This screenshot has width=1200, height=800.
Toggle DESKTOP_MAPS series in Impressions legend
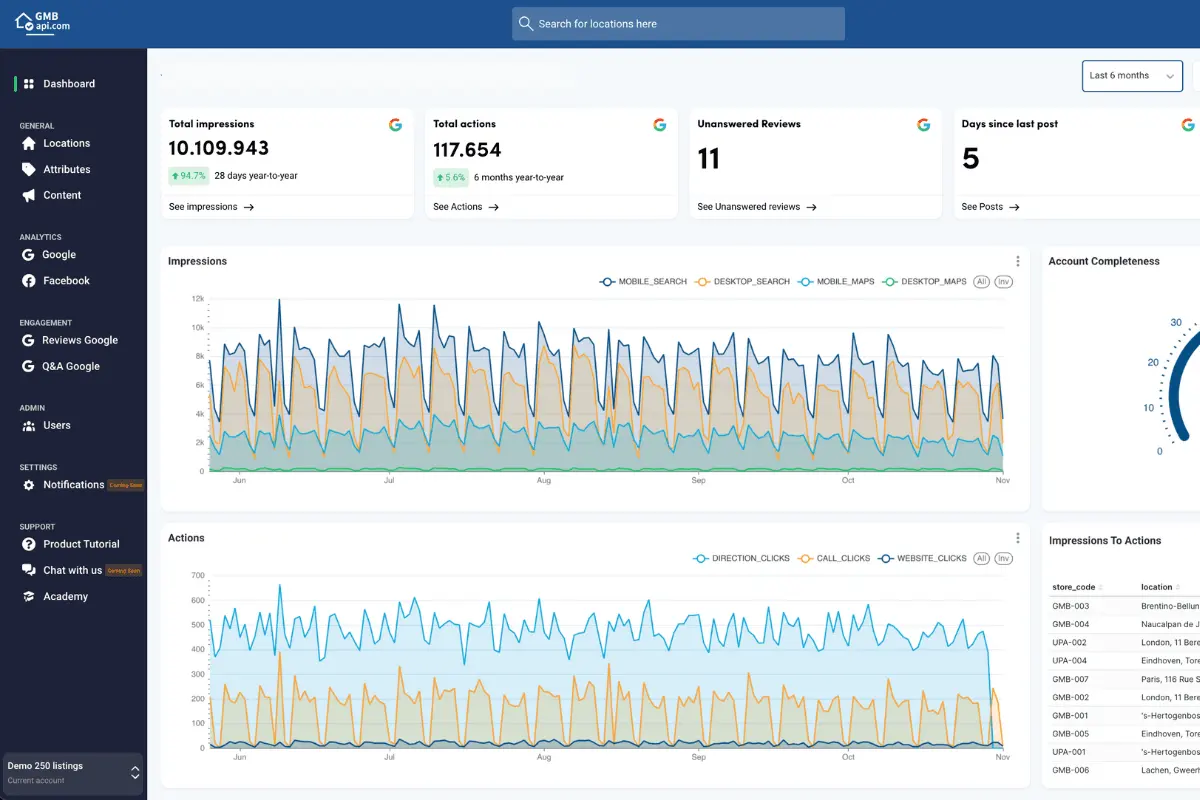[924, 282]
